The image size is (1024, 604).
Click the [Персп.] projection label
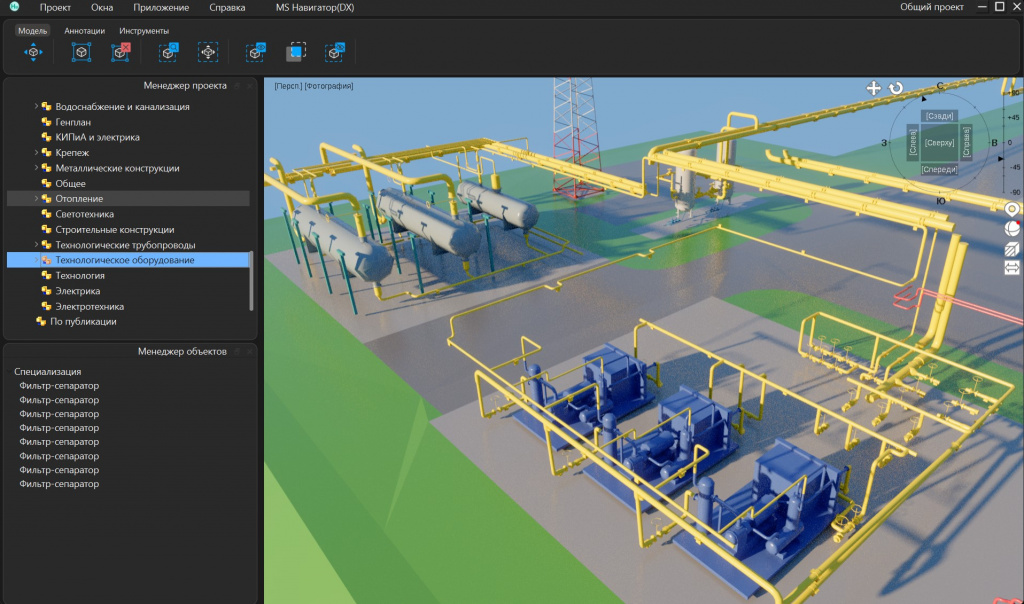tap(288, 86)
